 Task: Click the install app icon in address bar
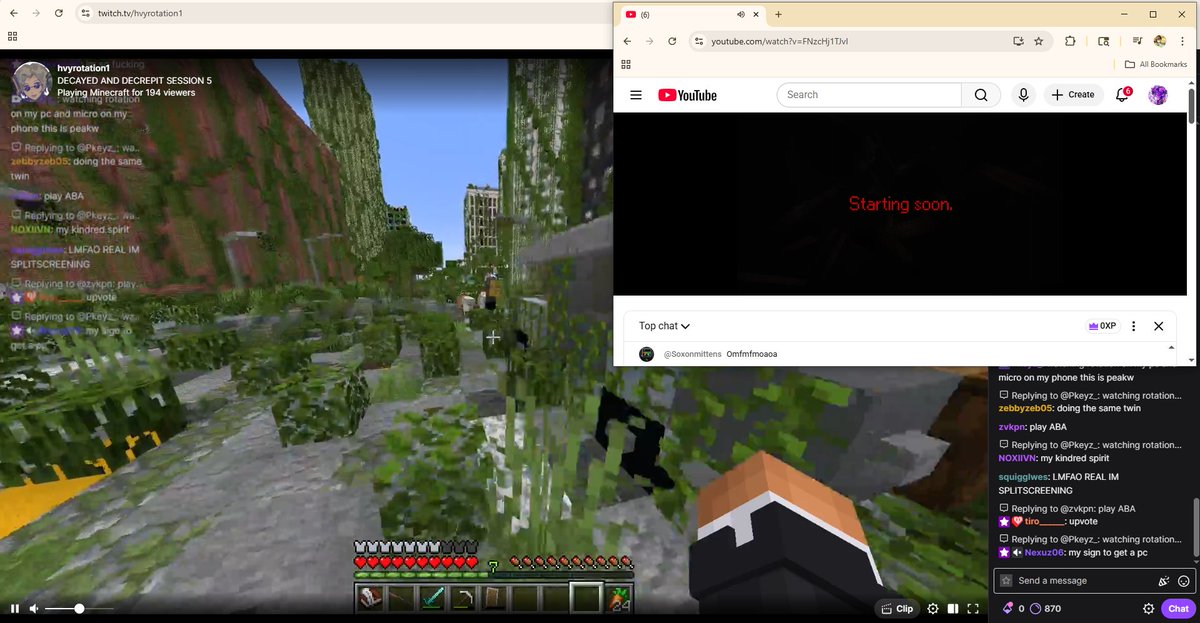coord(1018,41)
